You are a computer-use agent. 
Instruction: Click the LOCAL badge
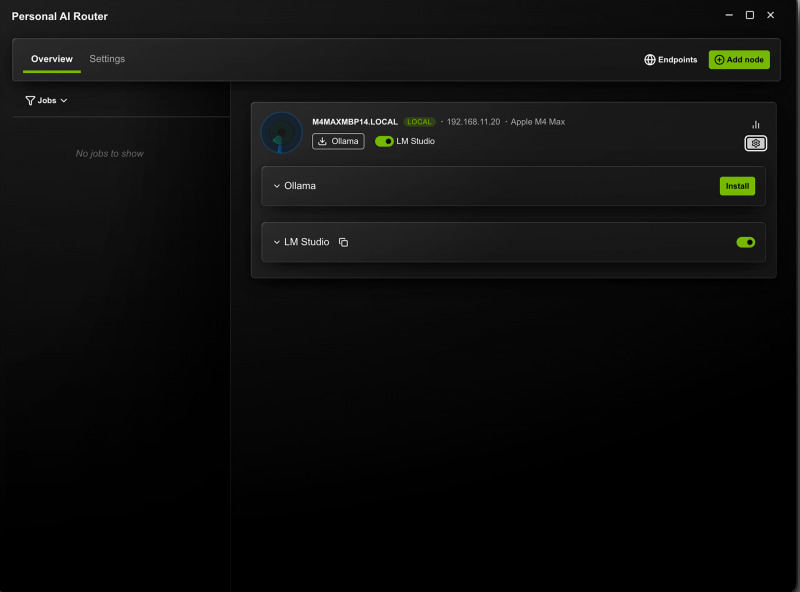coord(419,122)
